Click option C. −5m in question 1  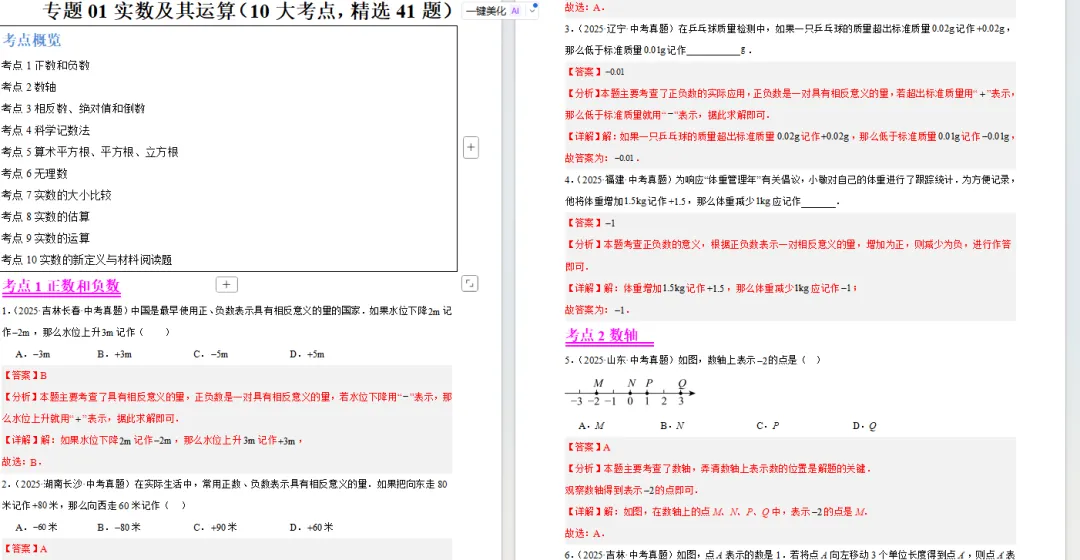pyautogui.click(x=211, y=354)
